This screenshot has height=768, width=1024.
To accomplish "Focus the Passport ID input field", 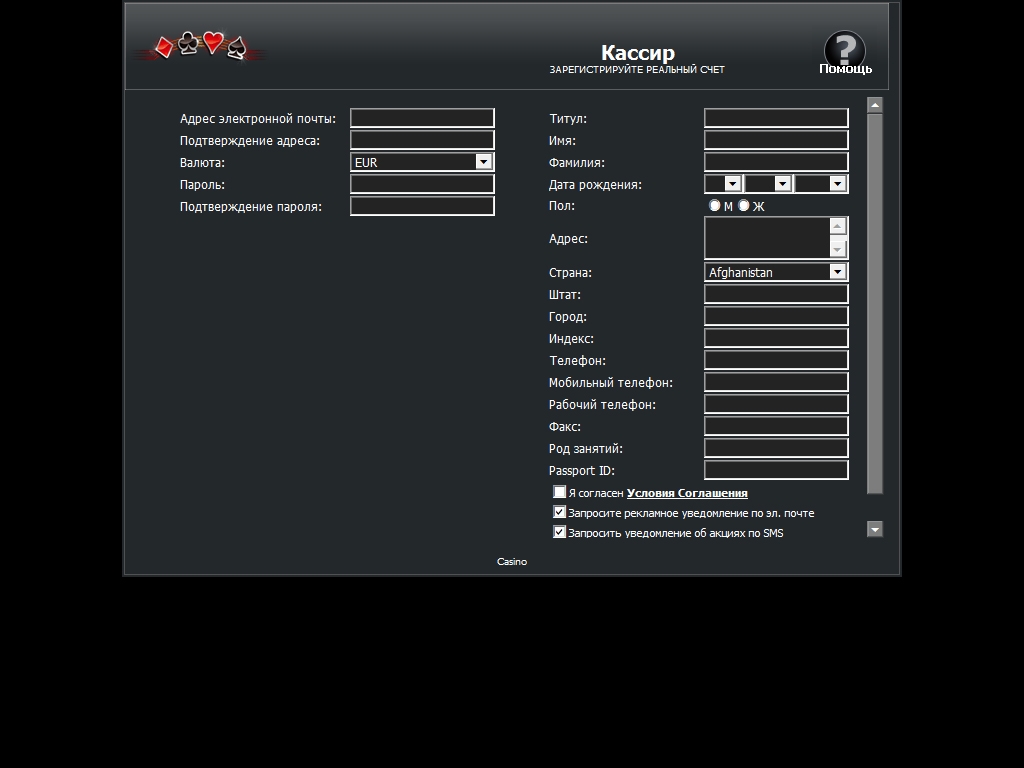I will 776,470.
